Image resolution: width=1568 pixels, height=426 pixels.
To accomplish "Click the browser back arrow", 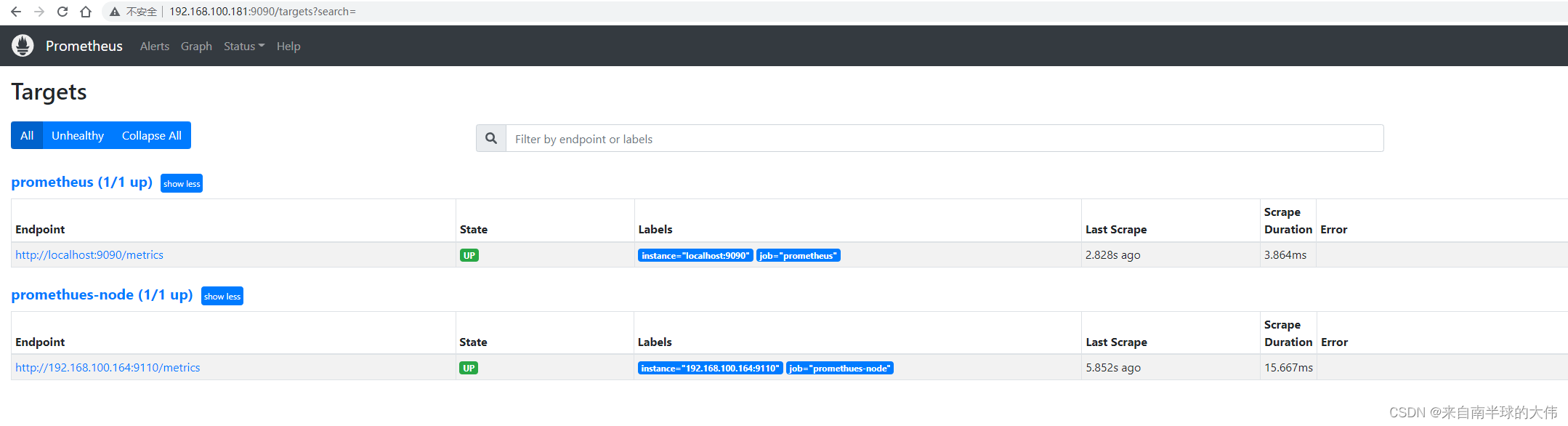I will tap(16, 12).
